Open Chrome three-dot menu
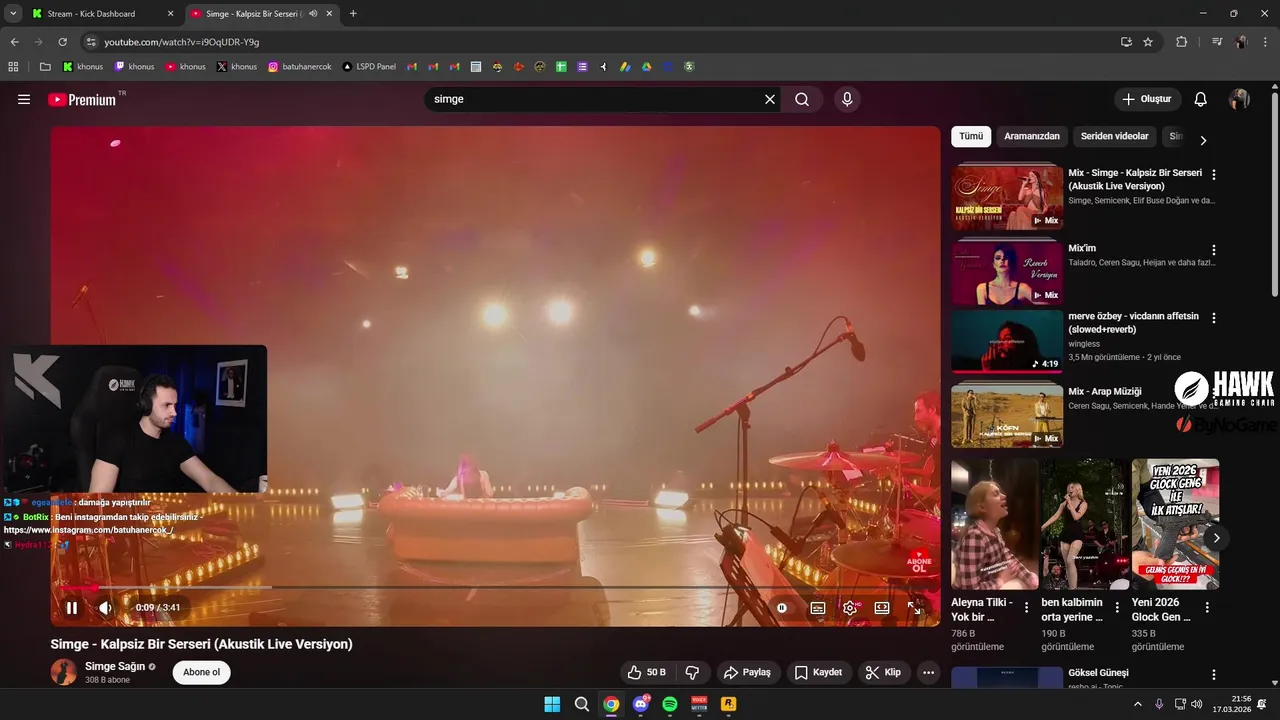Image resolution: width=1280 pixels, height=720 pixels. coord(1265,42)
